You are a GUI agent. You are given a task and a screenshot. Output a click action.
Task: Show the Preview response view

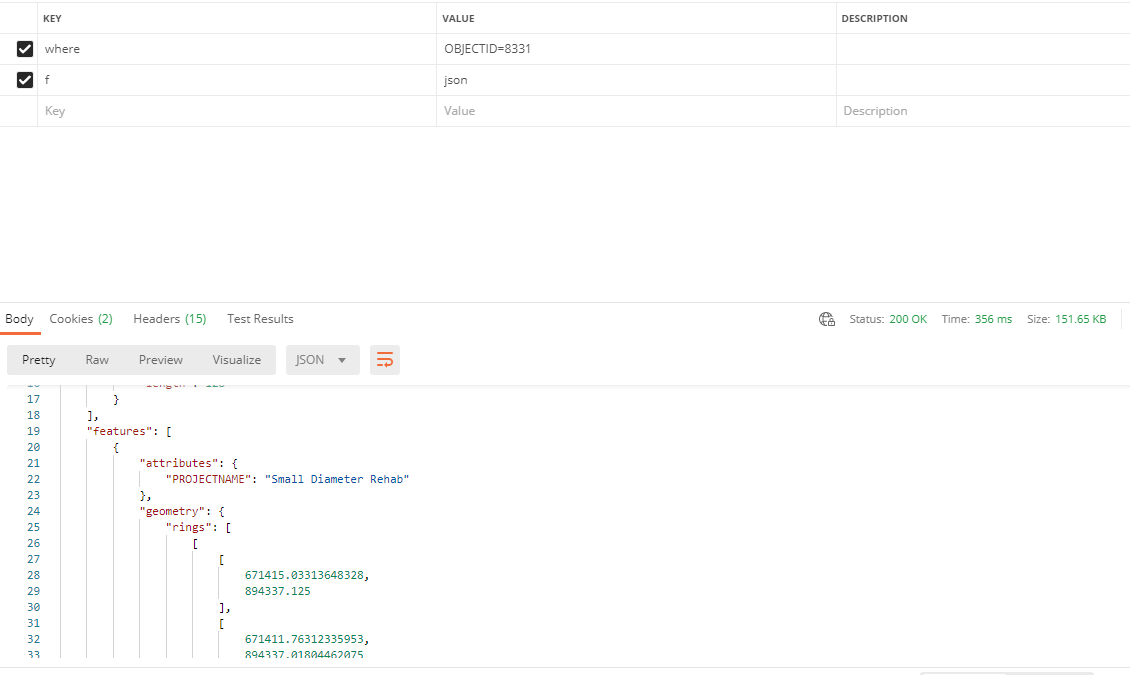click(x=161, y=360)
